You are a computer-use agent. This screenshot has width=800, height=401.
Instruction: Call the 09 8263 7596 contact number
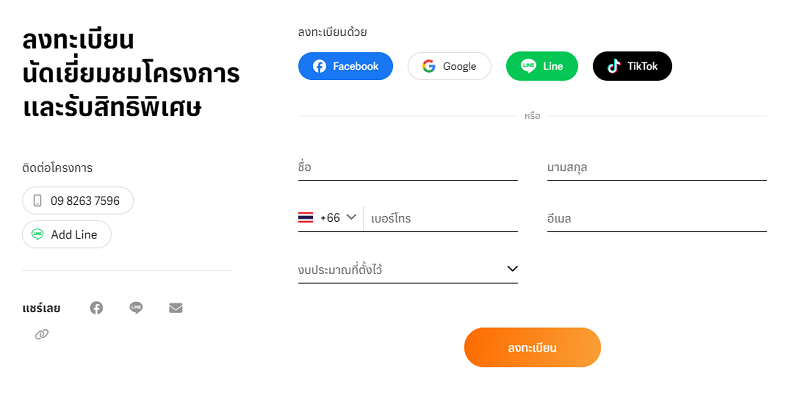click(78, 201)
